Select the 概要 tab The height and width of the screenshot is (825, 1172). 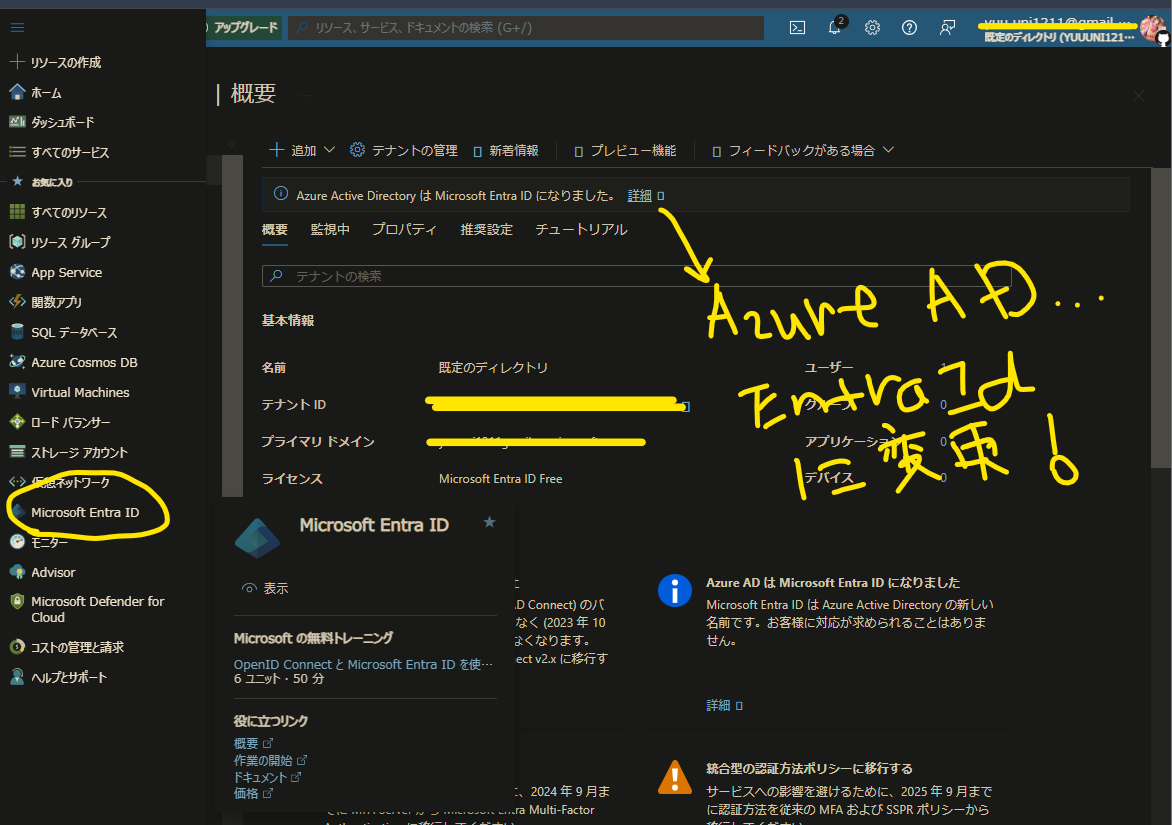[x=274, y=229]
